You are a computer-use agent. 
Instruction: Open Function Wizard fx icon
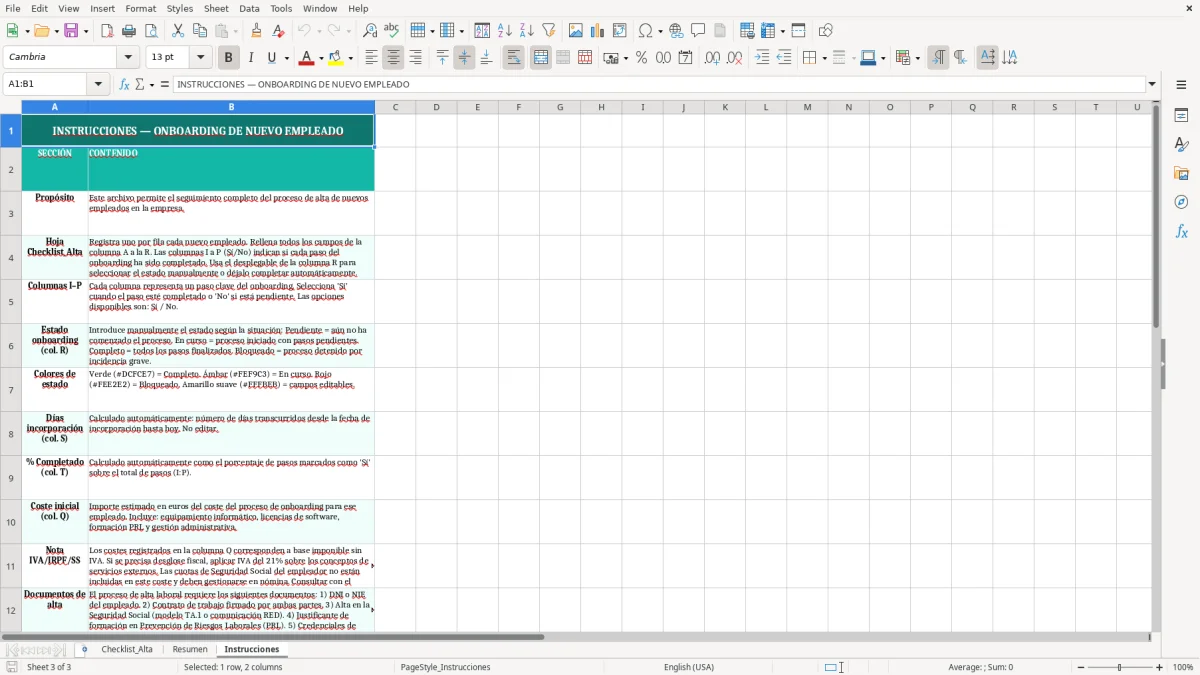coord(124,84)
